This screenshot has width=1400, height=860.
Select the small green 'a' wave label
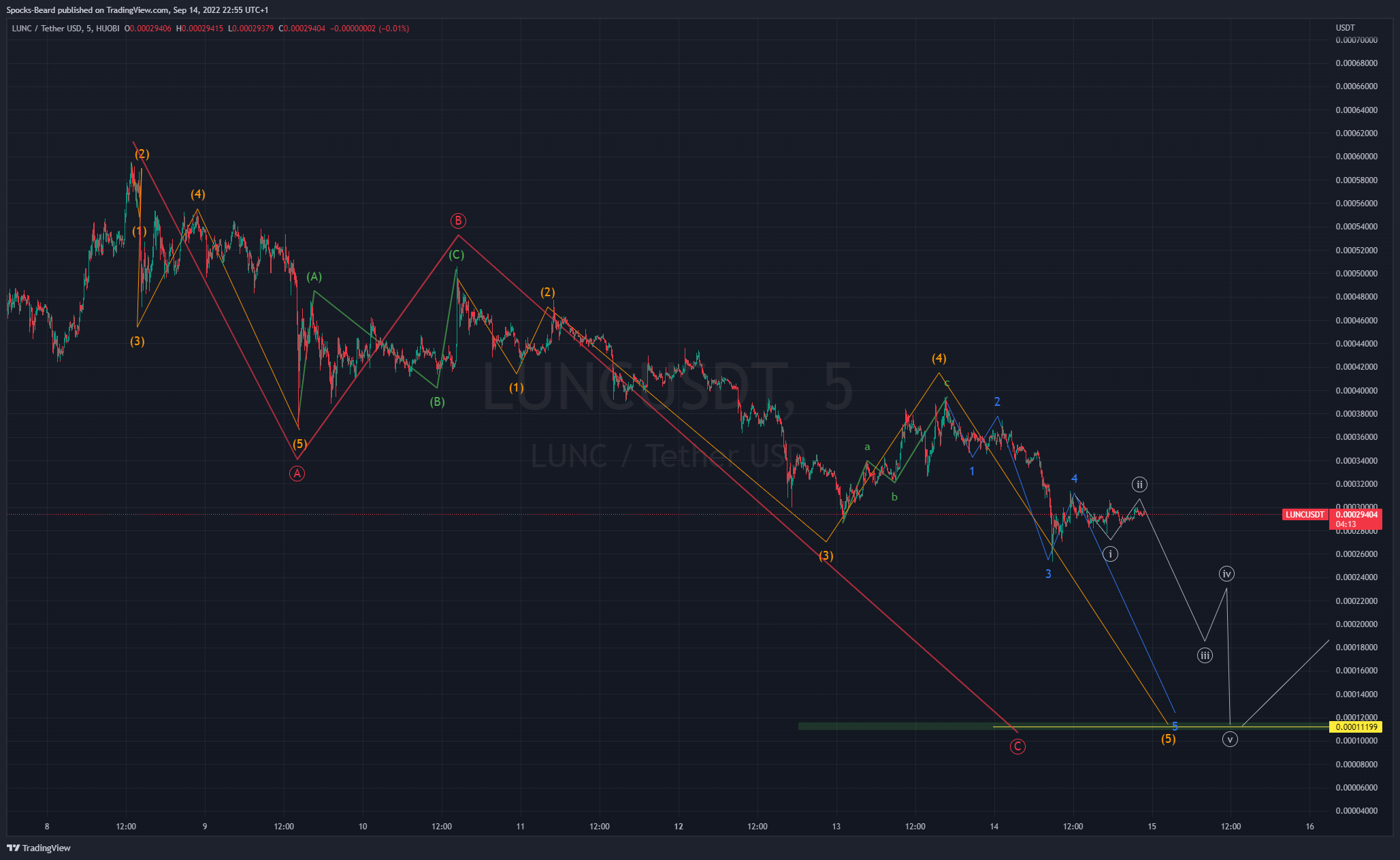click(x=867, y=447)
